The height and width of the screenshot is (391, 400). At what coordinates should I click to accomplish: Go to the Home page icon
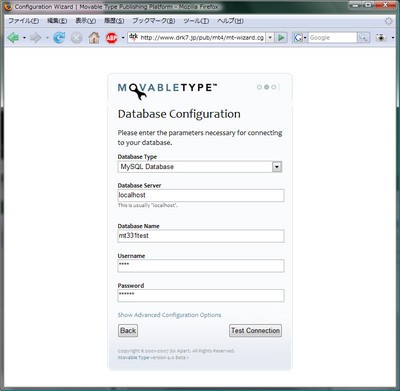[x=94, y=38]
